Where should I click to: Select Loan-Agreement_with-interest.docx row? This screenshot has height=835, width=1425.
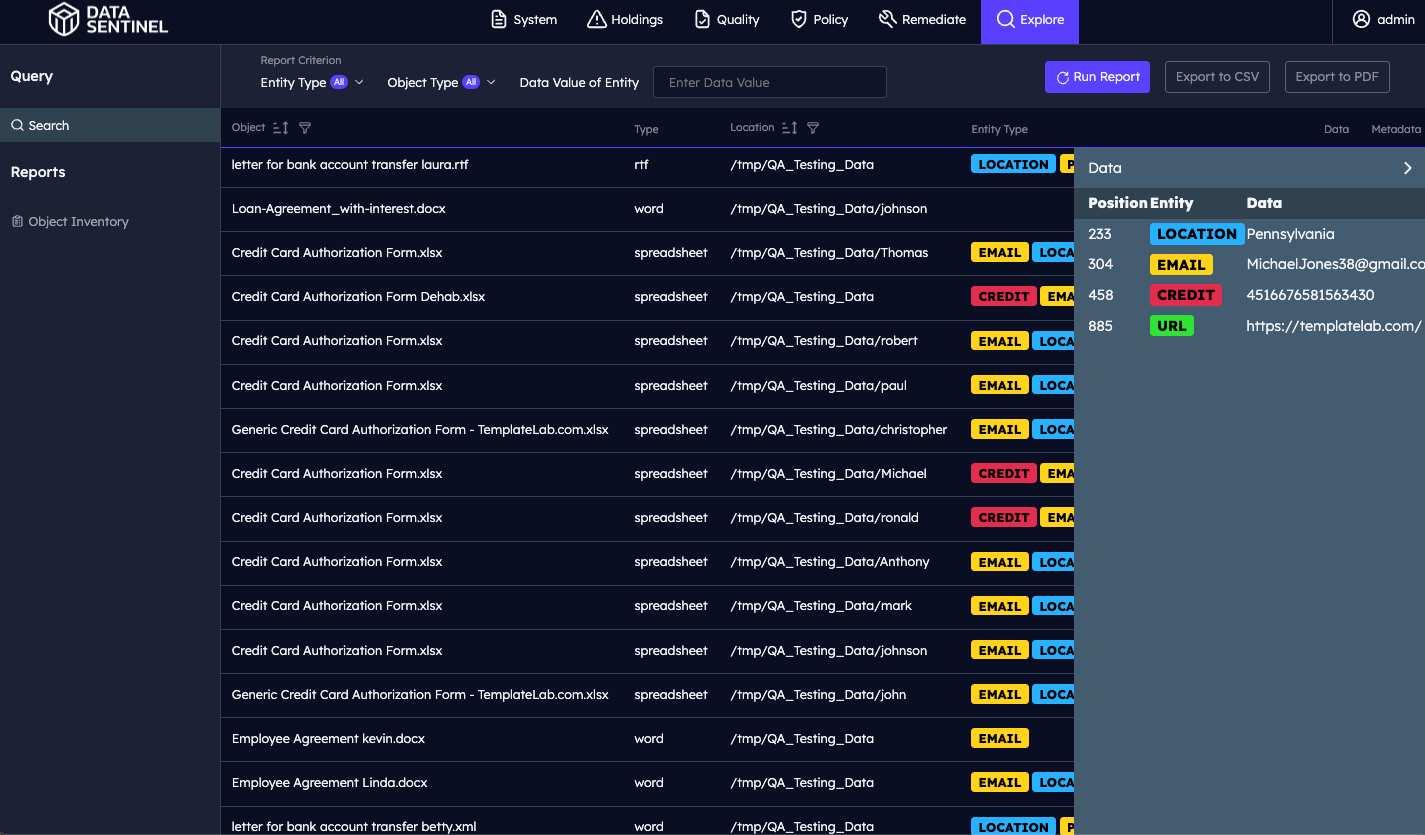point(647,209)
